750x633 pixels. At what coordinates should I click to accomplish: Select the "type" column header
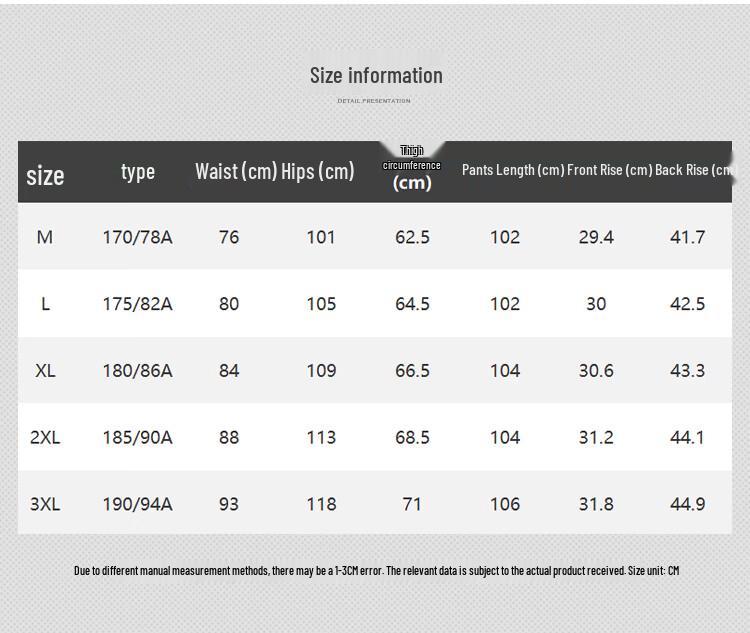[x=138, y=171]
